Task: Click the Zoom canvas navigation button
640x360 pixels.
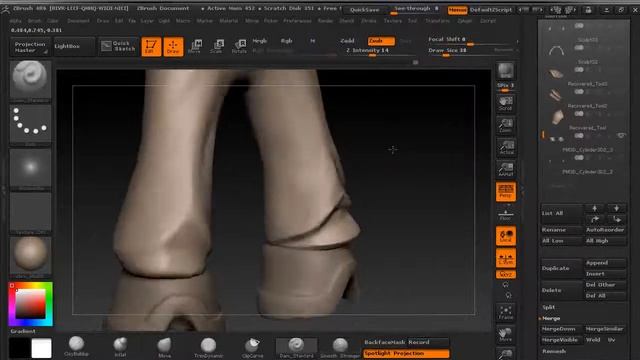Action: pyautogui.click(x=506, y=125)
